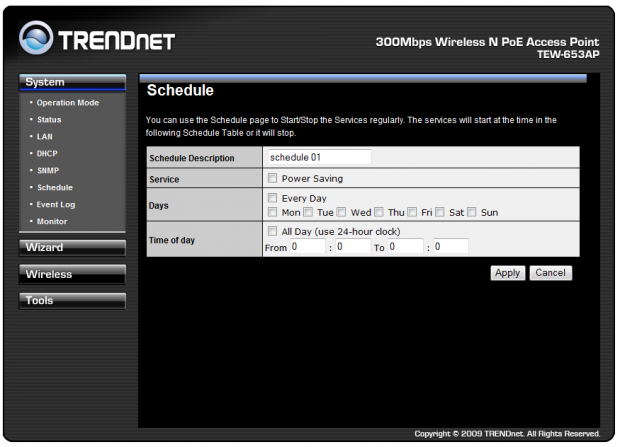Open the Status page
The width and height of the screenshot is (620, 447).
tap(49, 119)
